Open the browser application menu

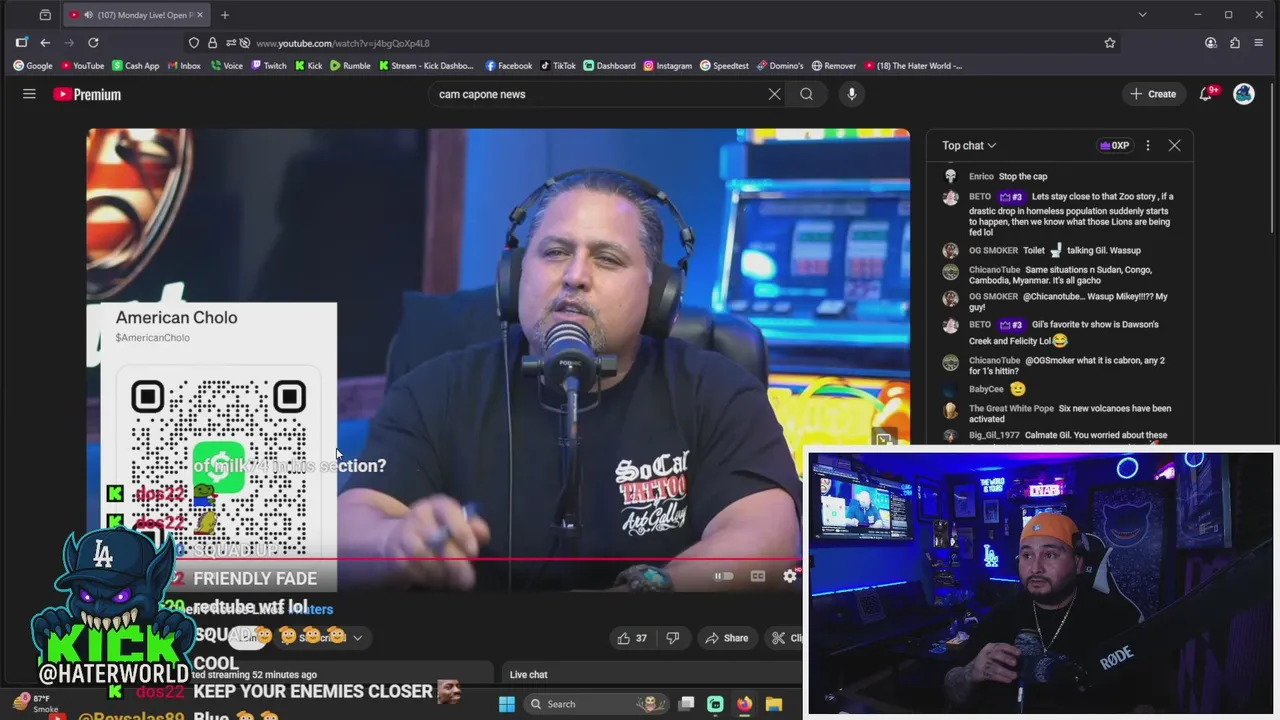[x=1259, y=43]
